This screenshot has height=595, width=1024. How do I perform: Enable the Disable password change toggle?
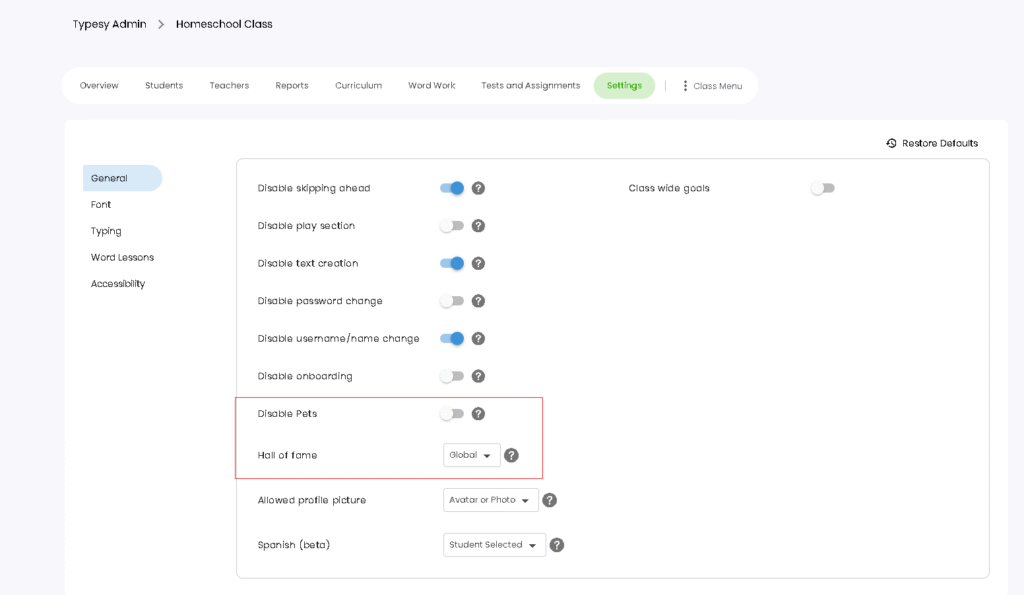click(452, 301)
